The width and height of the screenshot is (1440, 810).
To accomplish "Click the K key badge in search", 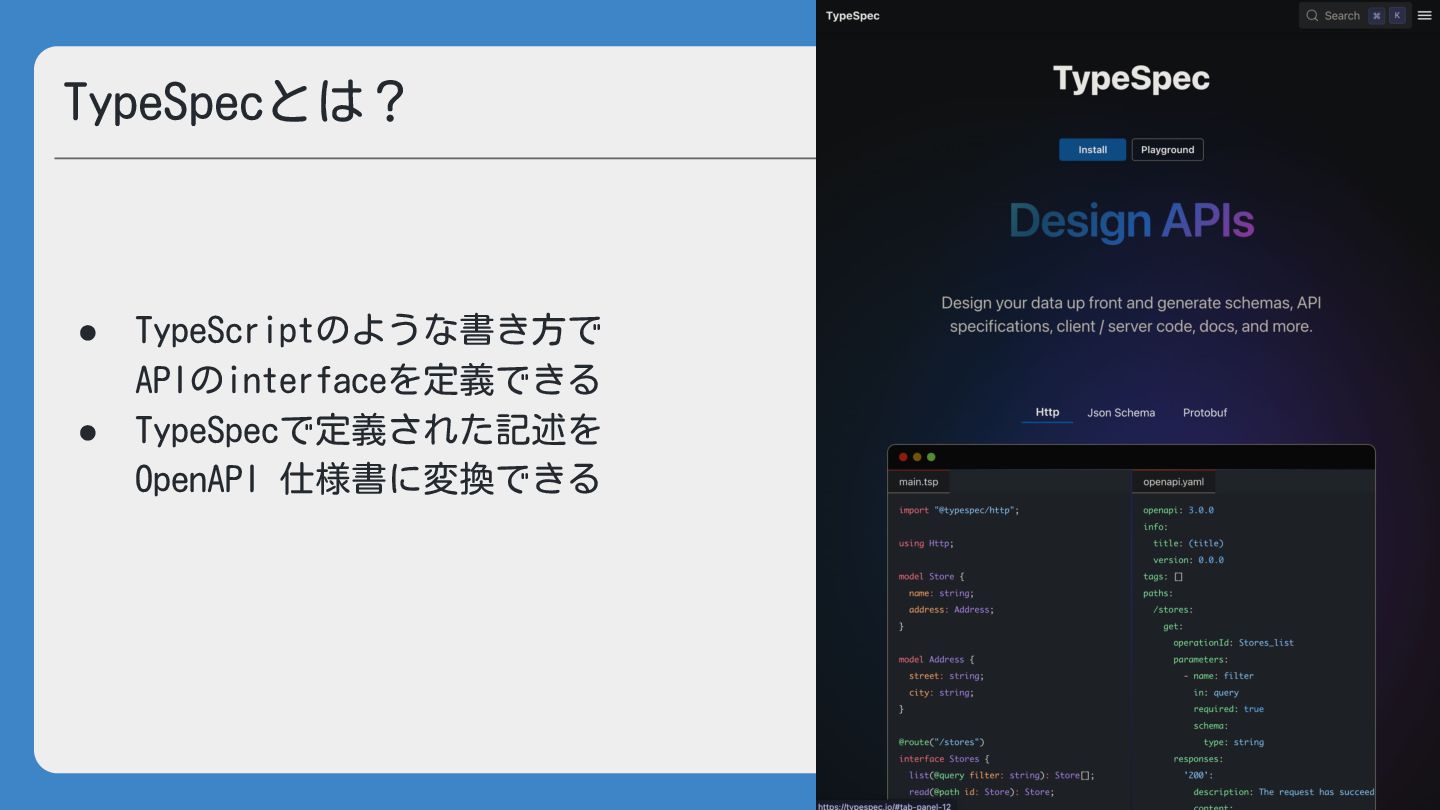I will click(x=1396, y=15).
